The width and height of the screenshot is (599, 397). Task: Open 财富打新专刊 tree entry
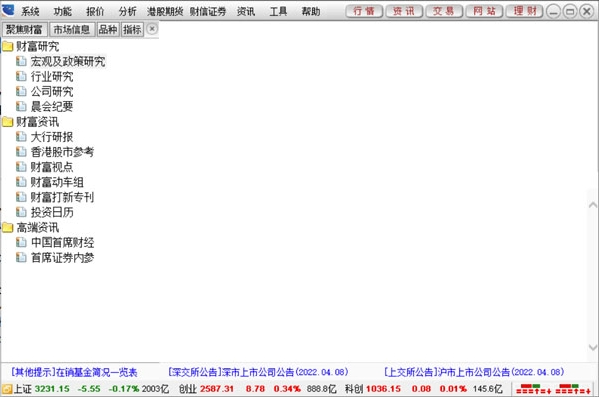62,197
